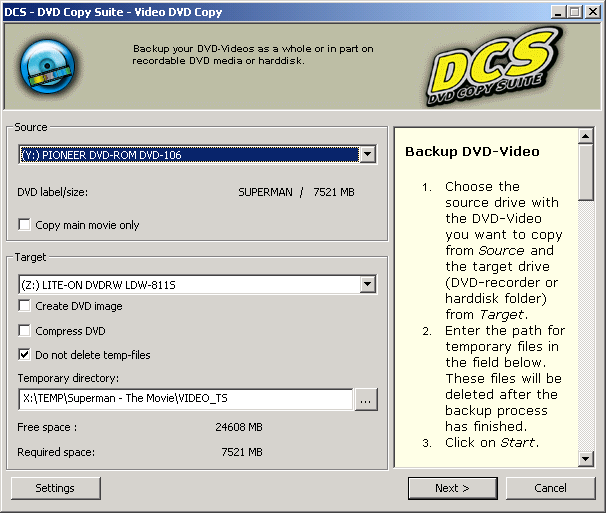Click into the Temporary directory path field
Viewport: 606px width, 513px height.
pos(185,399)
